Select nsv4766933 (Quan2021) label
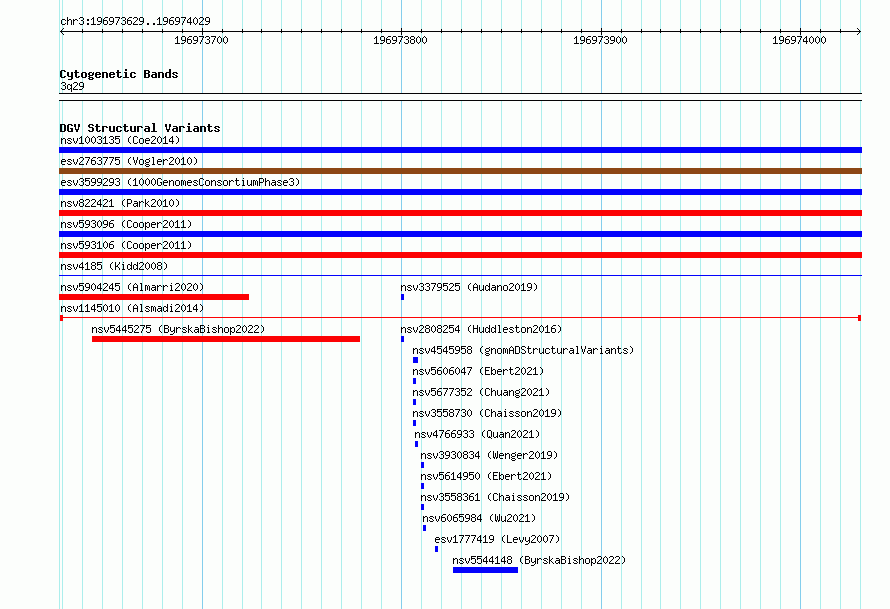The height and width of the screenshot is (609, 890). pyautogui.click(x=477, y=434)
